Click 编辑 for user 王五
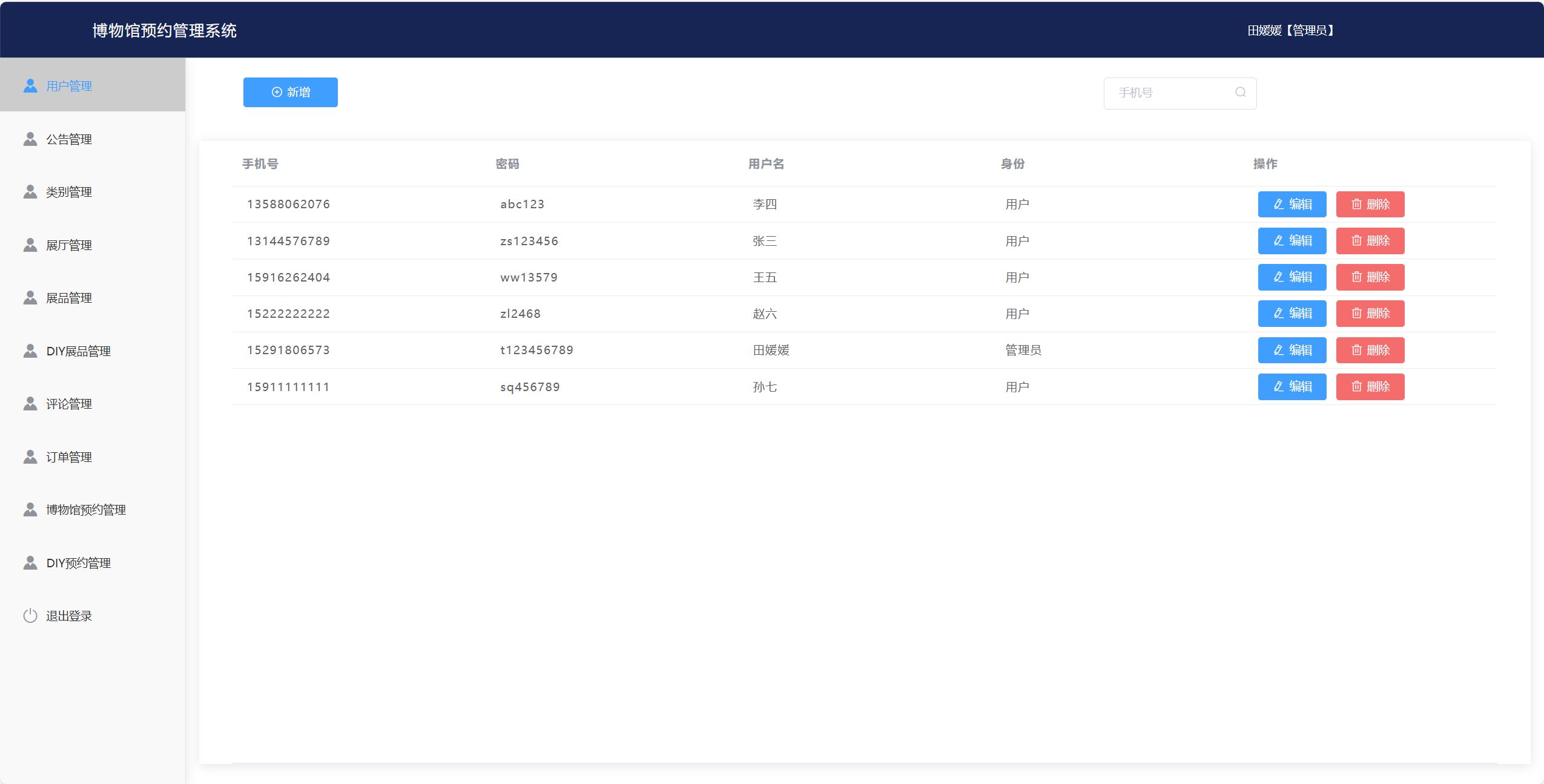1544x784 pixels. [1292, 277]
